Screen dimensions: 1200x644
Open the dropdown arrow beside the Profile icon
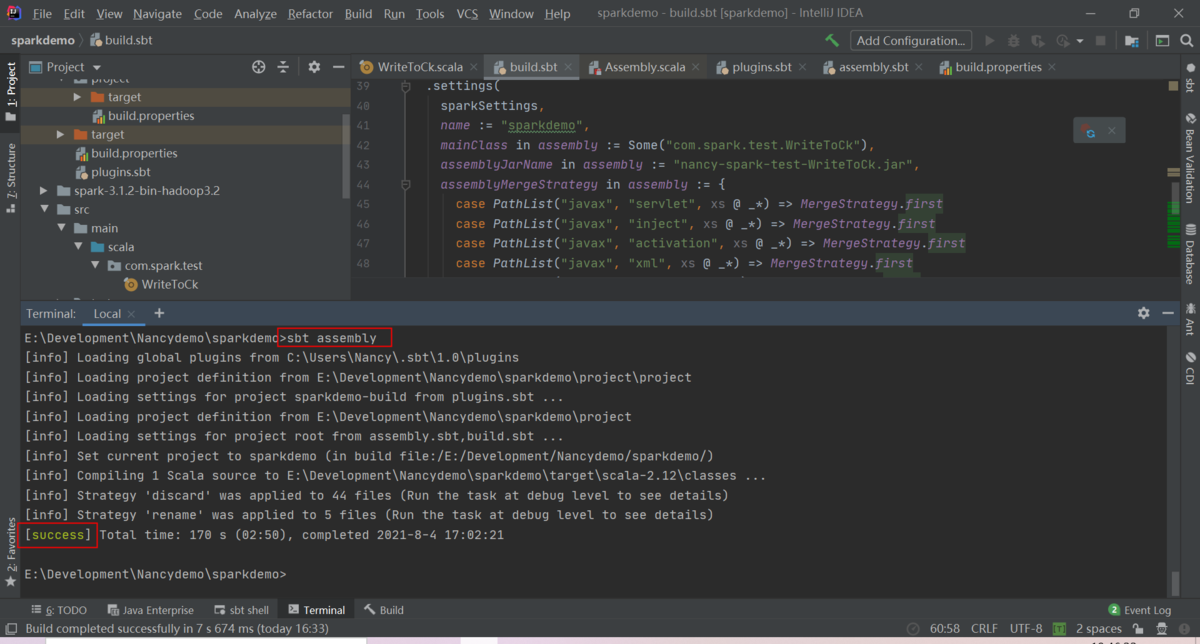click(x=1080, y=41)
